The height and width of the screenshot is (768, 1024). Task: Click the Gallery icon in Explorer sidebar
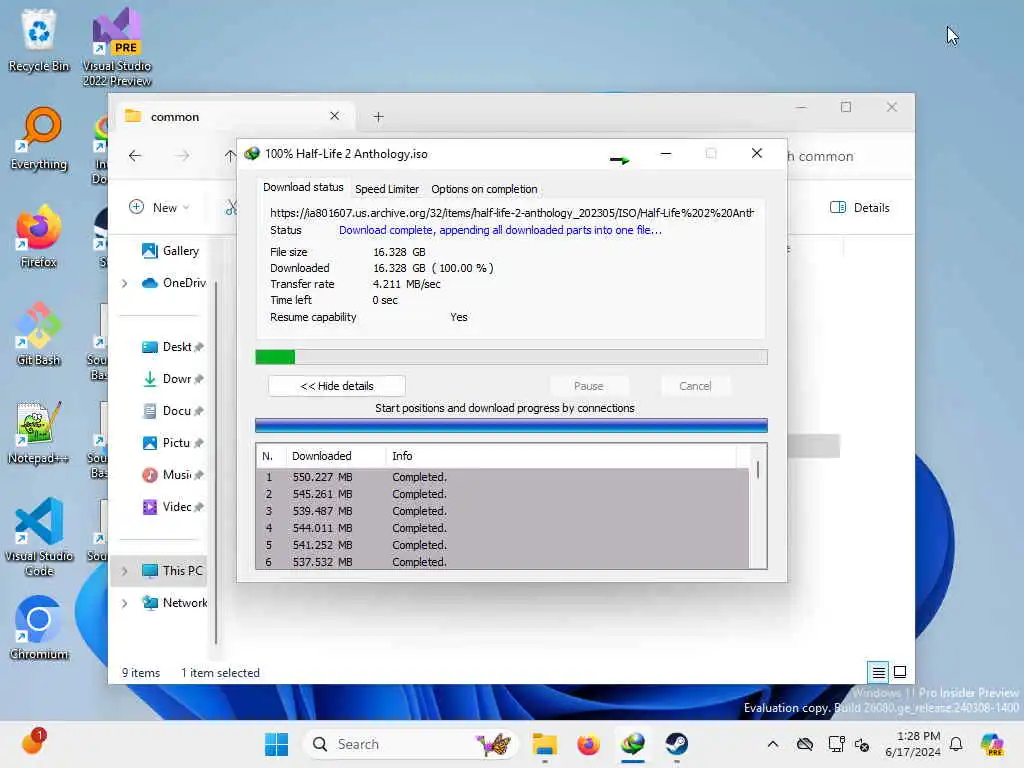[150, 251]
